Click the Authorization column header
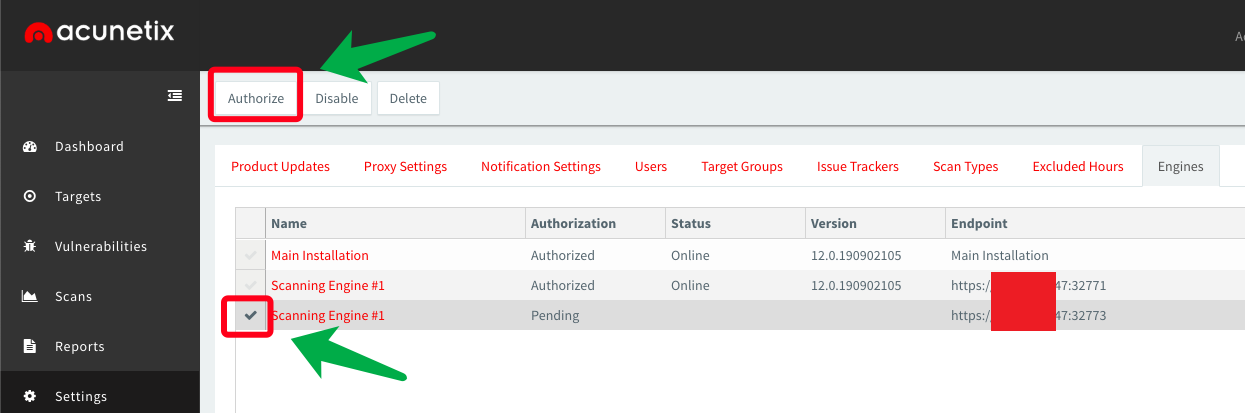 (x=595, y=223)
